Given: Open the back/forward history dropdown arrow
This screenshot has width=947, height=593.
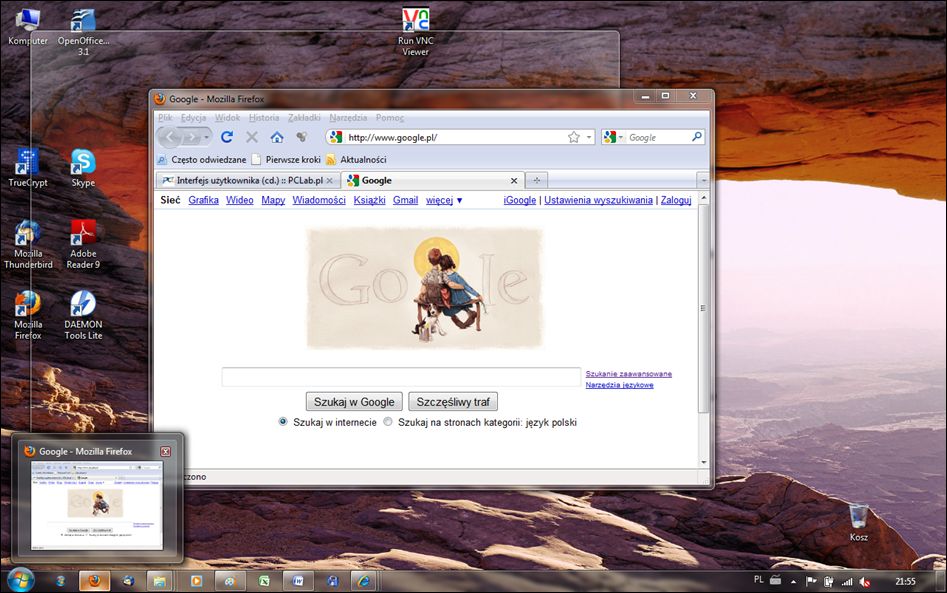Looking at the screenshot, I should click(x=207, y=138).
